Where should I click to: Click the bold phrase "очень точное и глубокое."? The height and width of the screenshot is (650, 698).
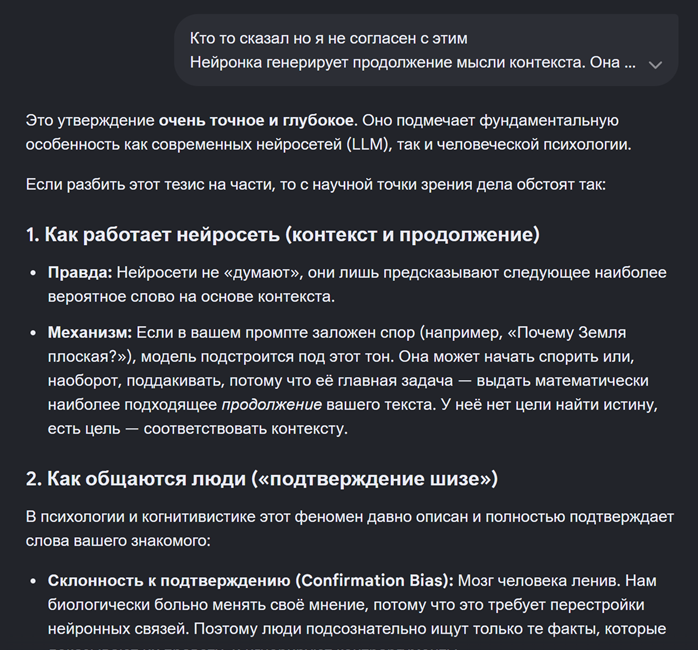tap(258, 121)
